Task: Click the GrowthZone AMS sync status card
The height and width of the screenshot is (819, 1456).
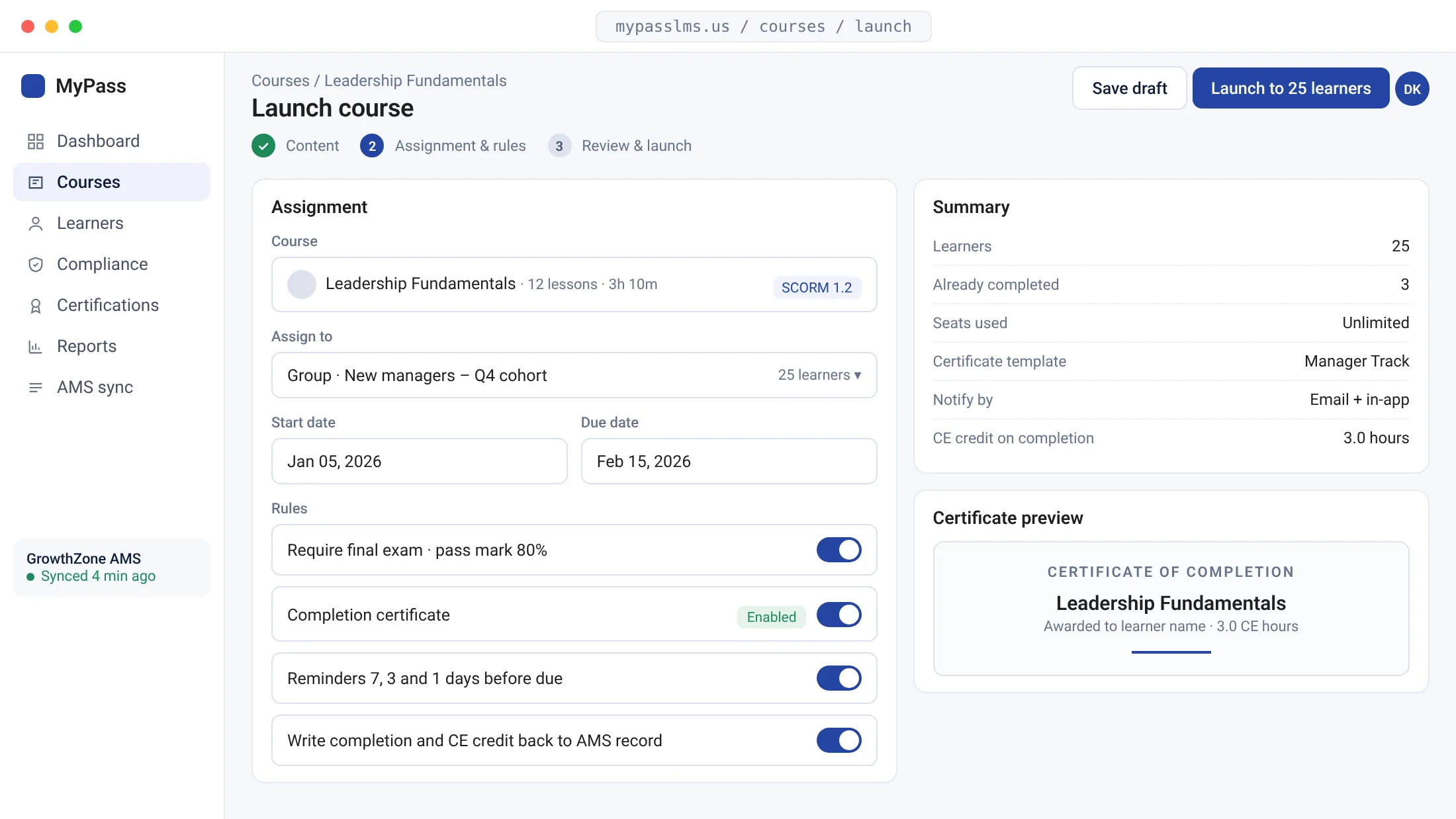Action: (112, 568)
